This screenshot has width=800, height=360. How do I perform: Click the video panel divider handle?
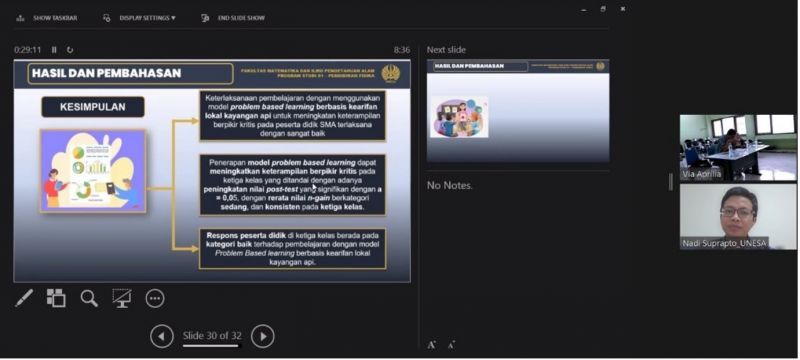[671, 182]
